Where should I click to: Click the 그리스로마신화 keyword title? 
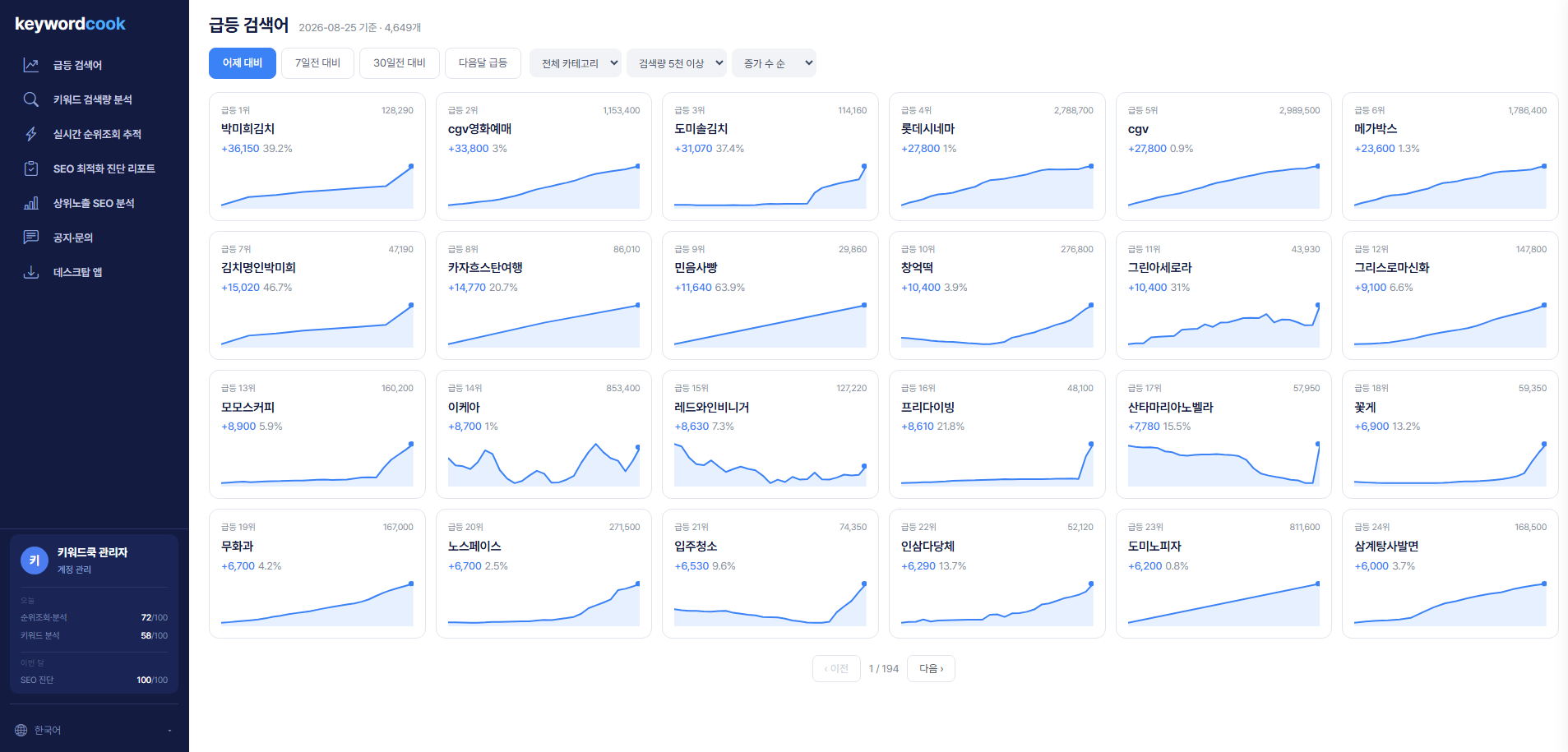1391,268
